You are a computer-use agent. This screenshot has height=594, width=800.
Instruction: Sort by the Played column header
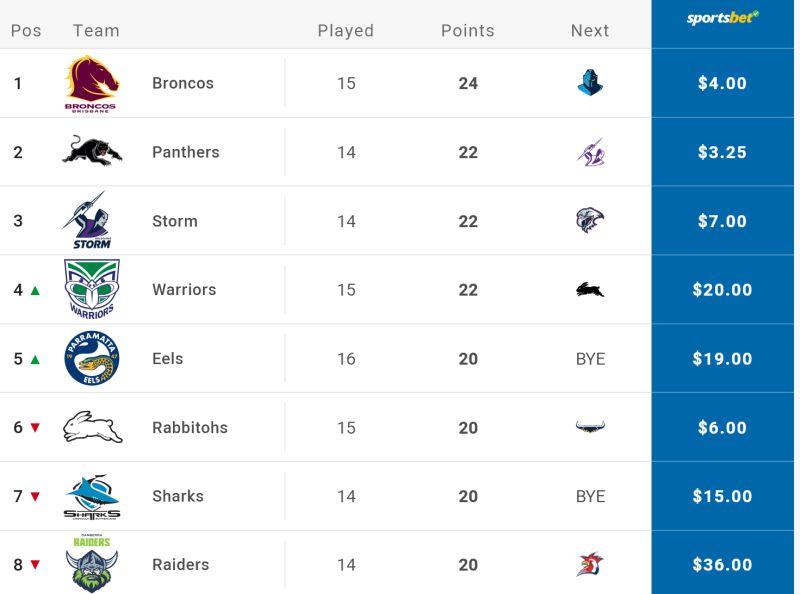(346, 31)
